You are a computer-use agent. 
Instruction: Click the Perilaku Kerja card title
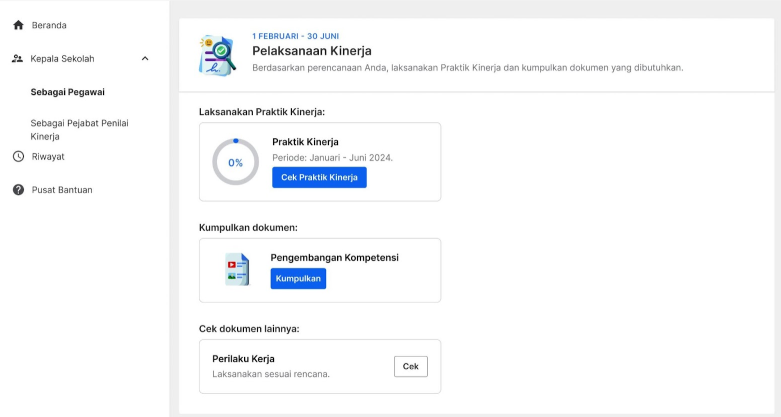[x=243, y=358]
